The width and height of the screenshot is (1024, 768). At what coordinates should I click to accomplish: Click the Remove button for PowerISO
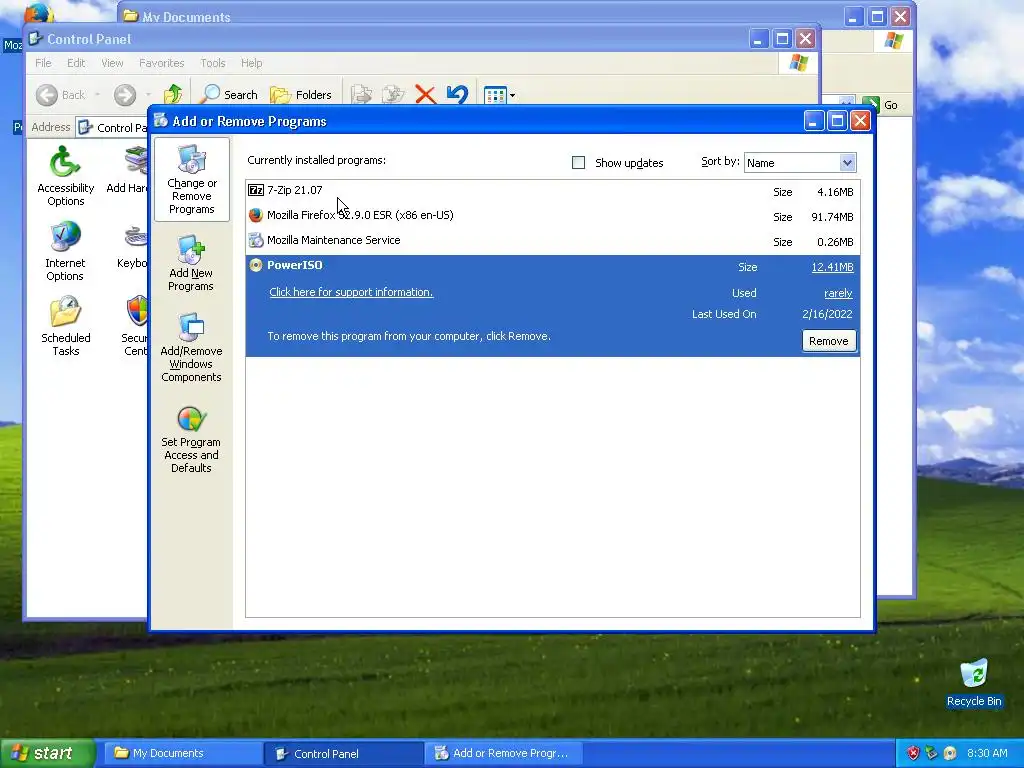click(828, 341)
